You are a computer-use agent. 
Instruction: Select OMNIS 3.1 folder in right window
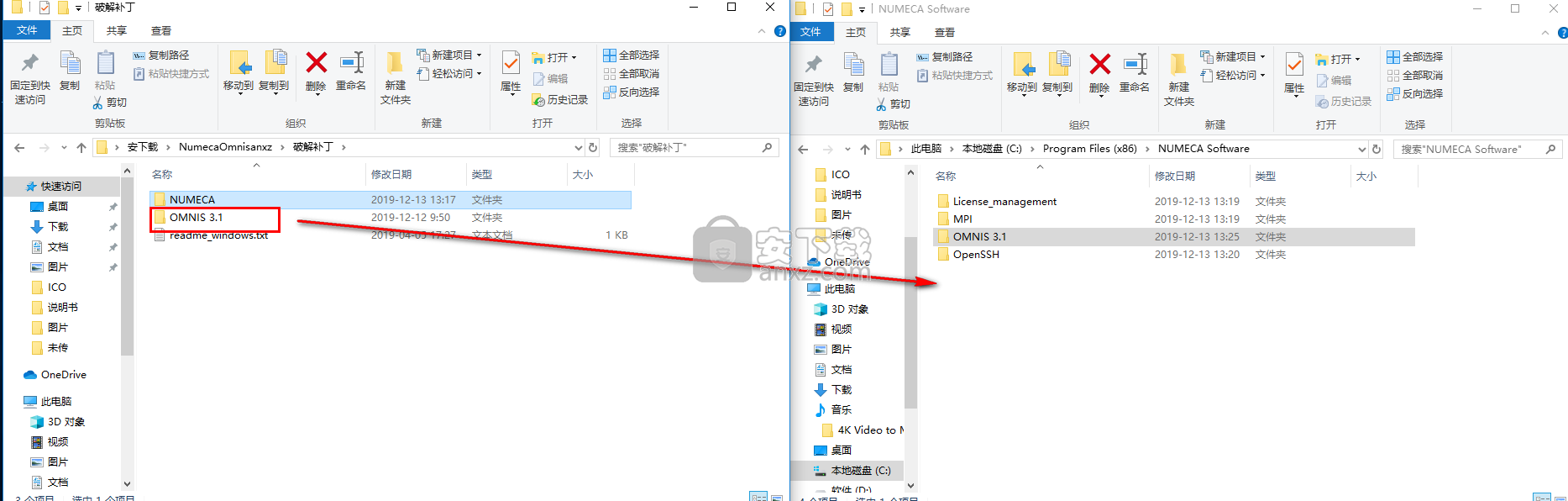pos(1173,237)
